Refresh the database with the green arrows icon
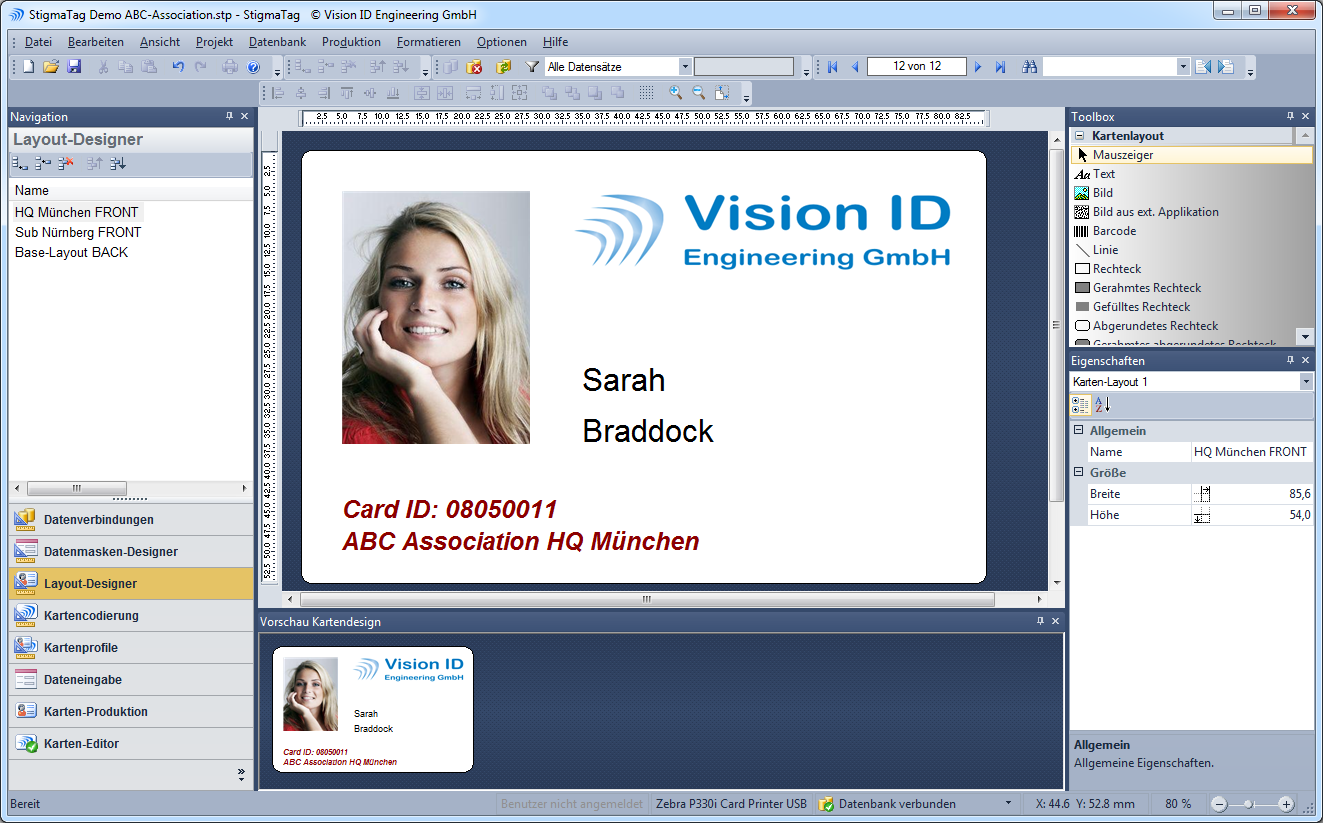The image size is (1323, 823). tap(504, 67)
